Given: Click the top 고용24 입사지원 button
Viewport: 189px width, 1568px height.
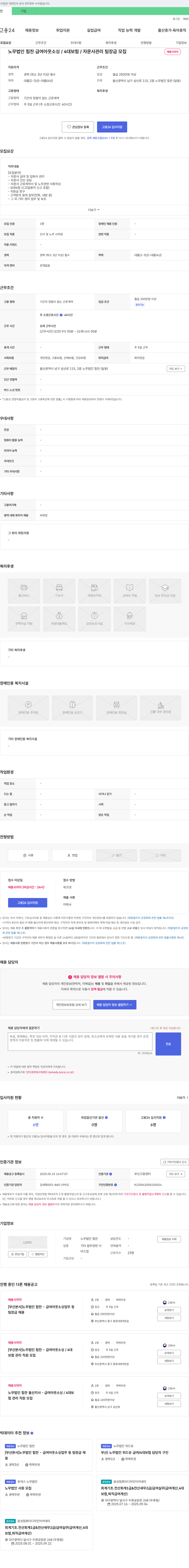Looking at the screenshot, I should tap(112, 127).
